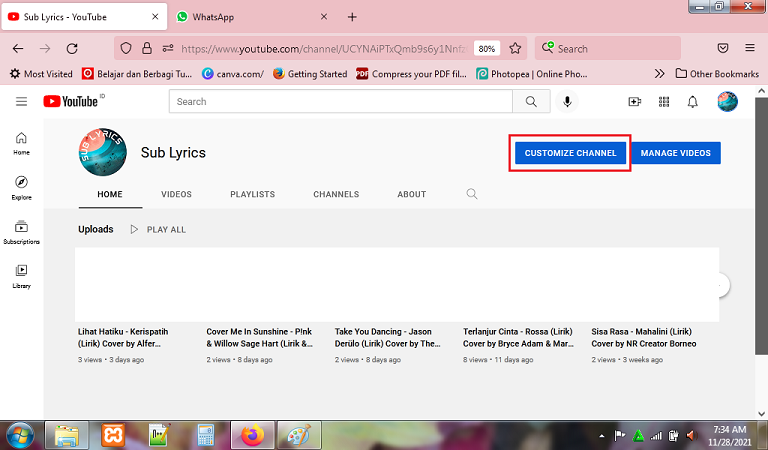Select the CHANNELS channel tab
Viewport: 768px width, 450px height.
[336, 194]
